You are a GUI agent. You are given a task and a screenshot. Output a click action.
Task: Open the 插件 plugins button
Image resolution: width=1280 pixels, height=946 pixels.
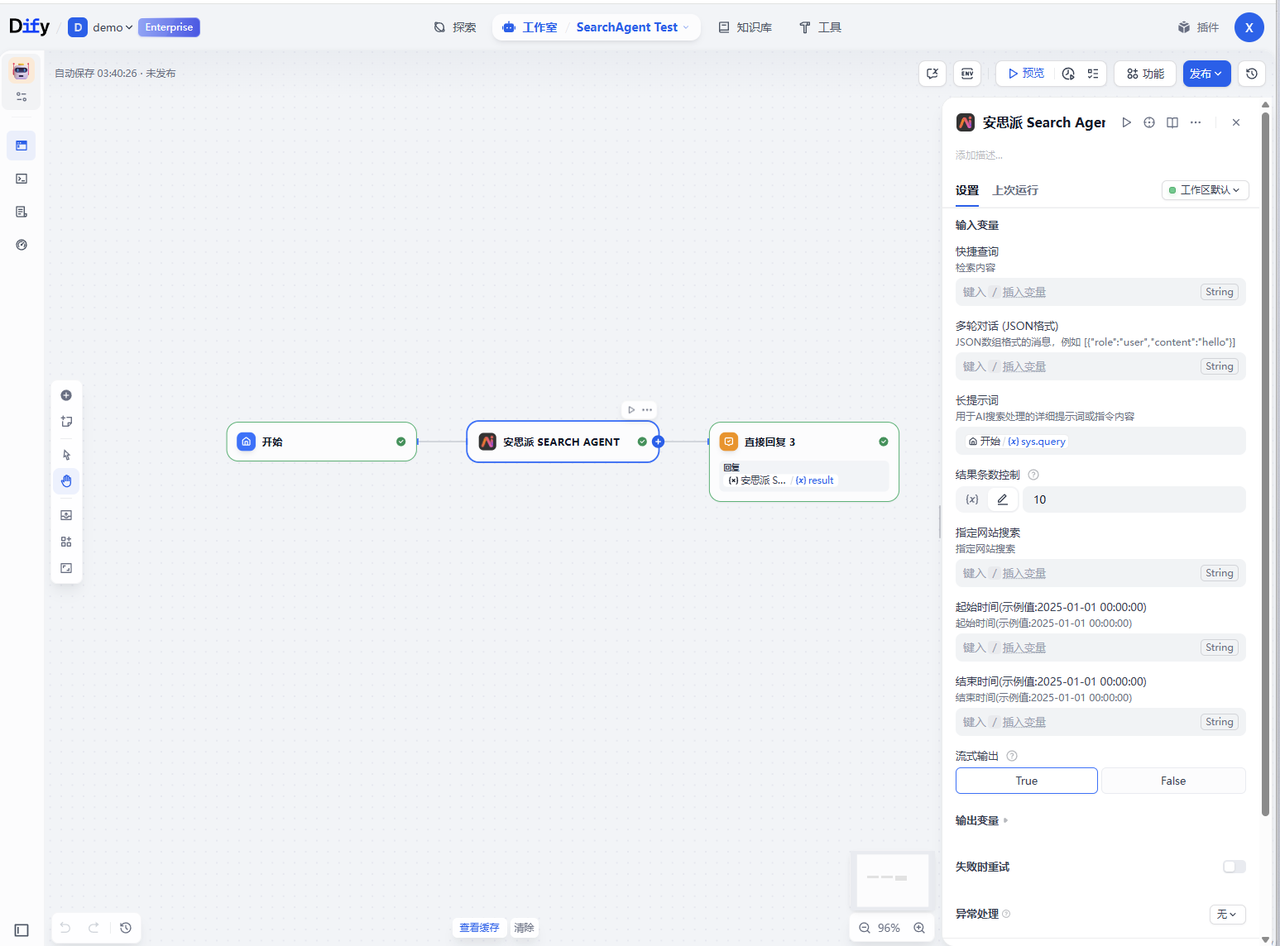point(1198,27)
